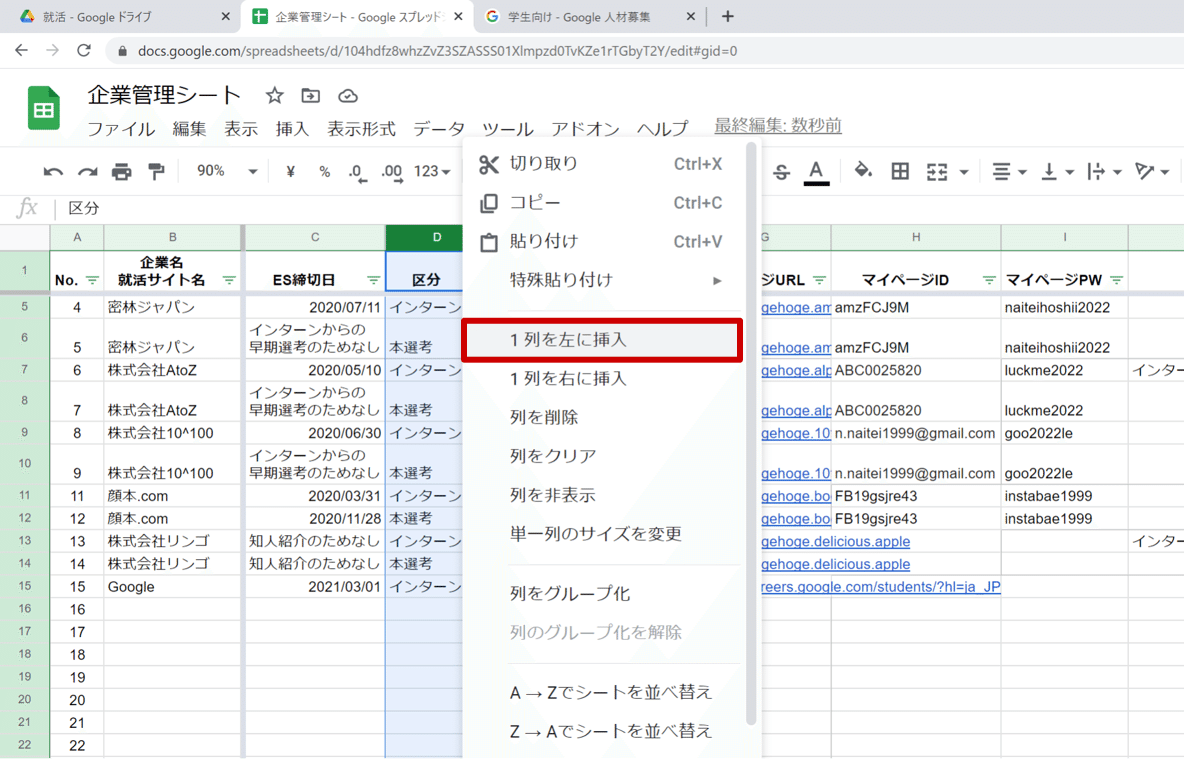The image size is (1184, 759).
Task: Open the vertical align dropdown
Action: 1057,172
